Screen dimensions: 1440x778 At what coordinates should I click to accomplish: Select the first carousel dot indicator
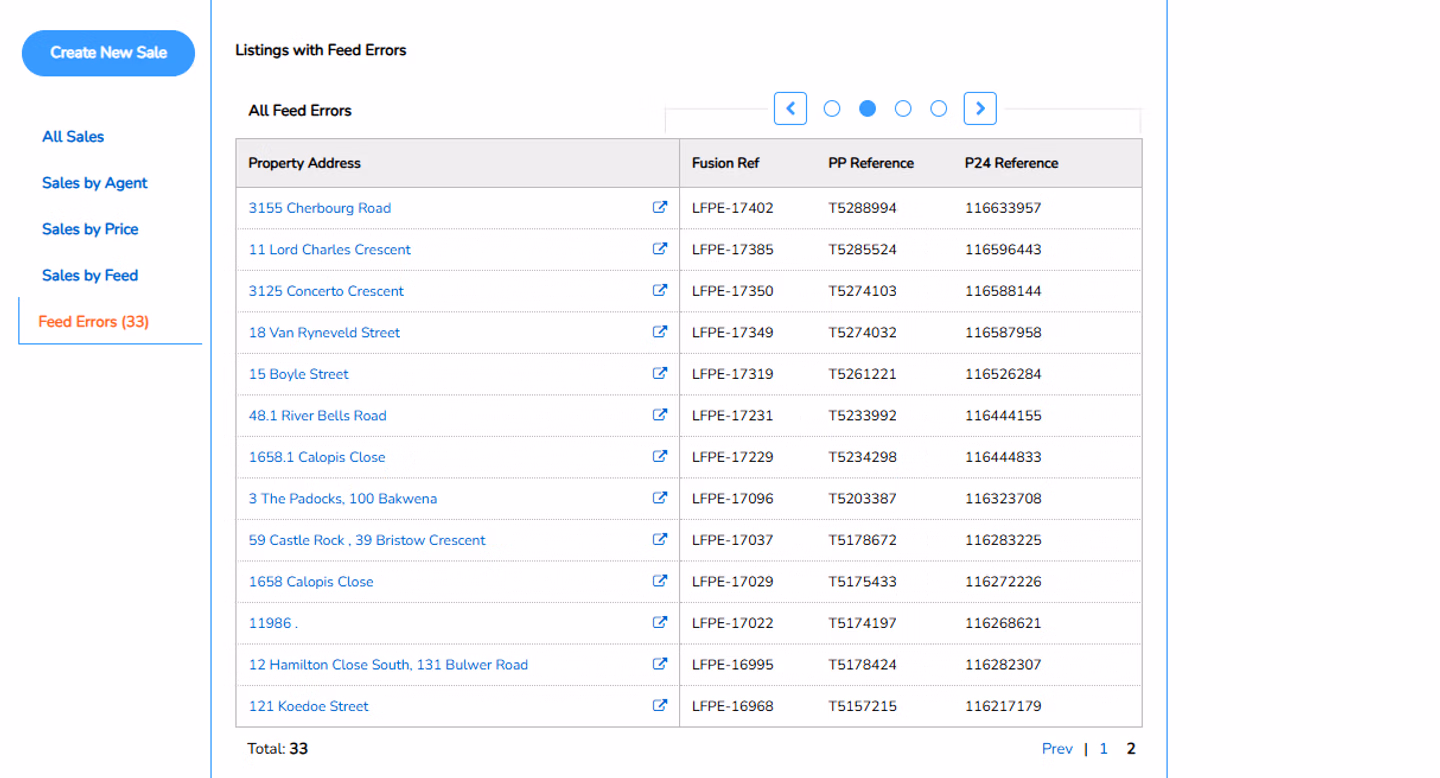tap(832, 109)
